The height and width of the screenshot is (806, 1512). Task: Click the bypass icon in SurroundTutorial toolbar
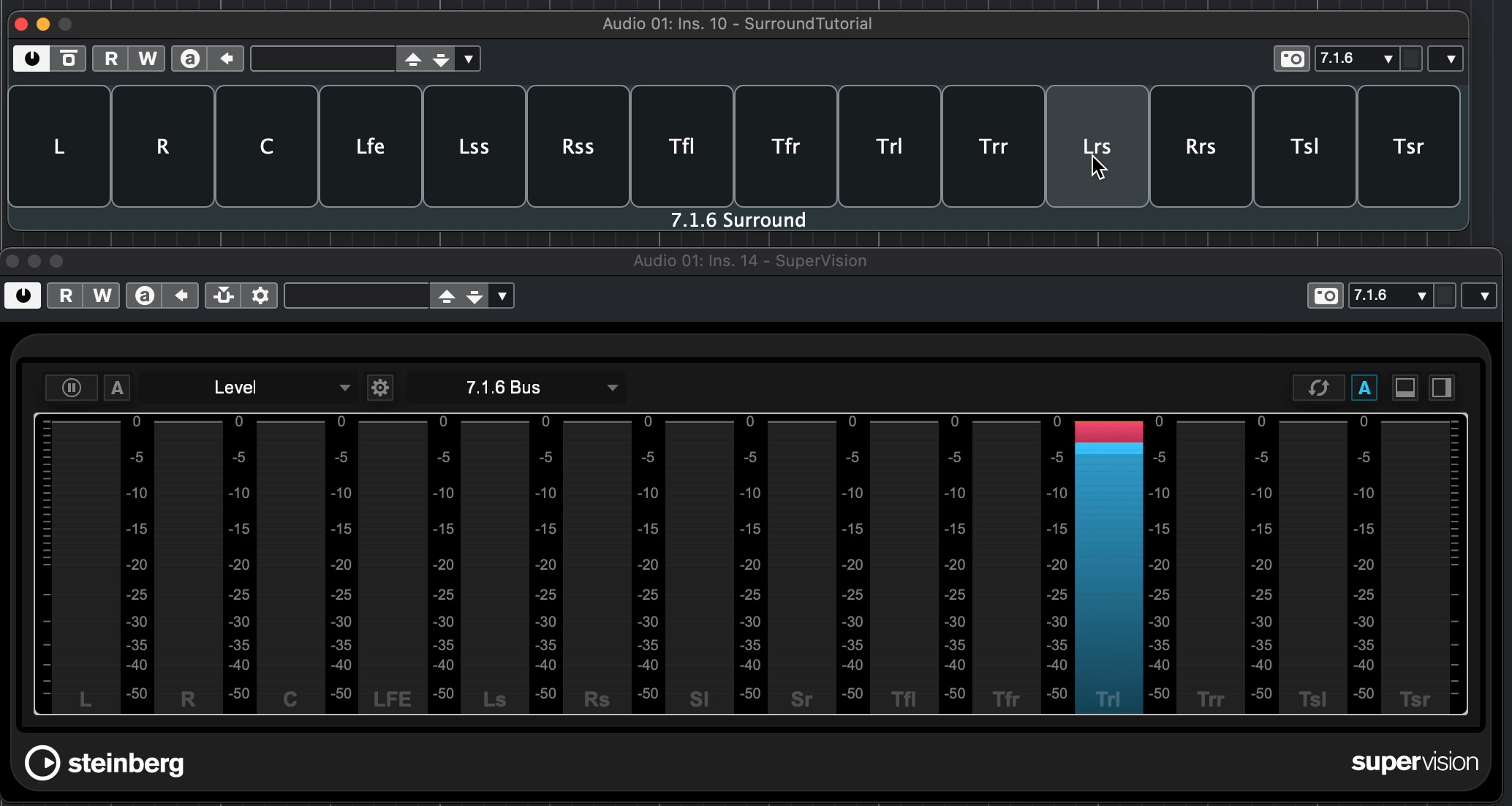69,59
